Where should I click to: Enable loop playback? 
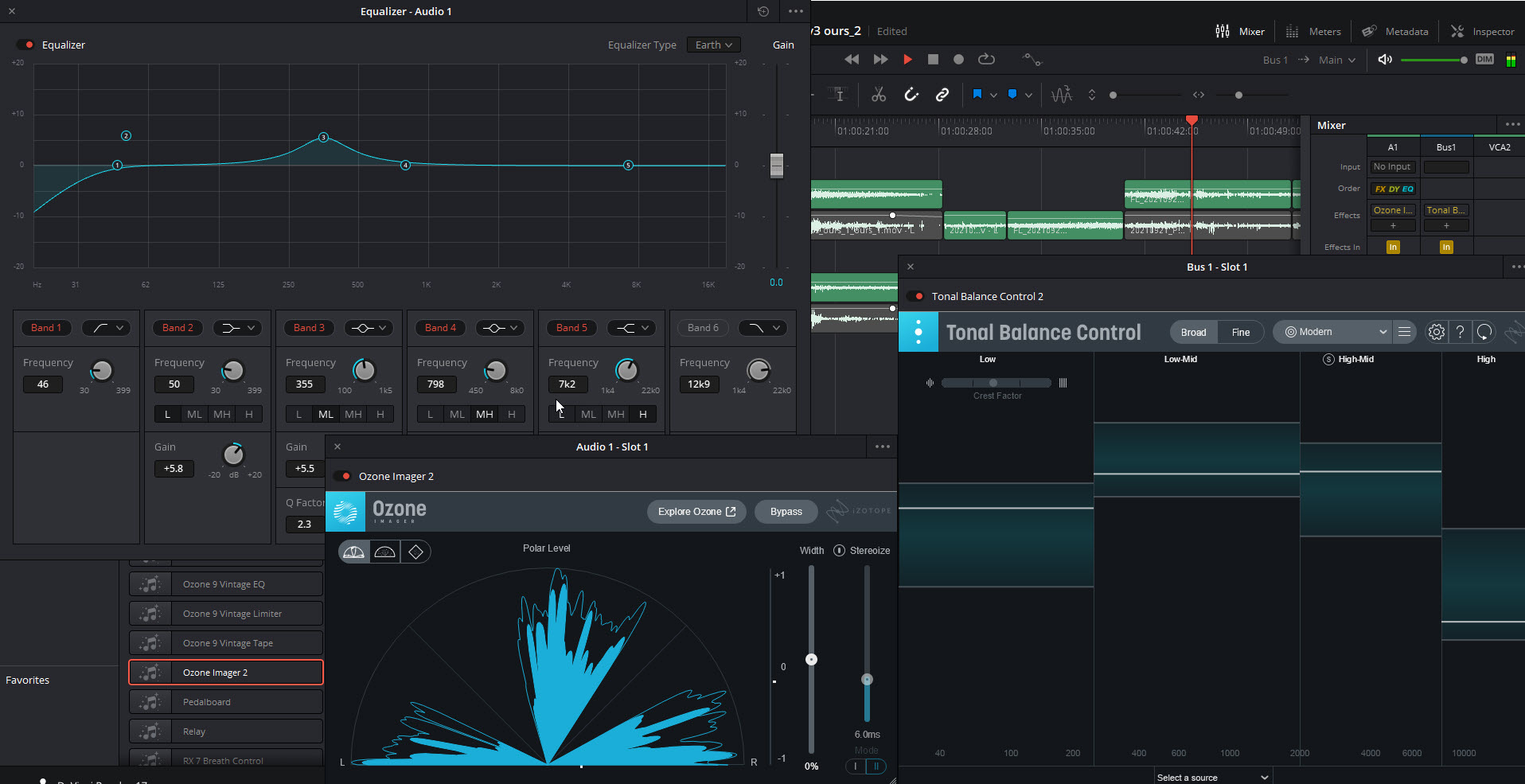986,59
